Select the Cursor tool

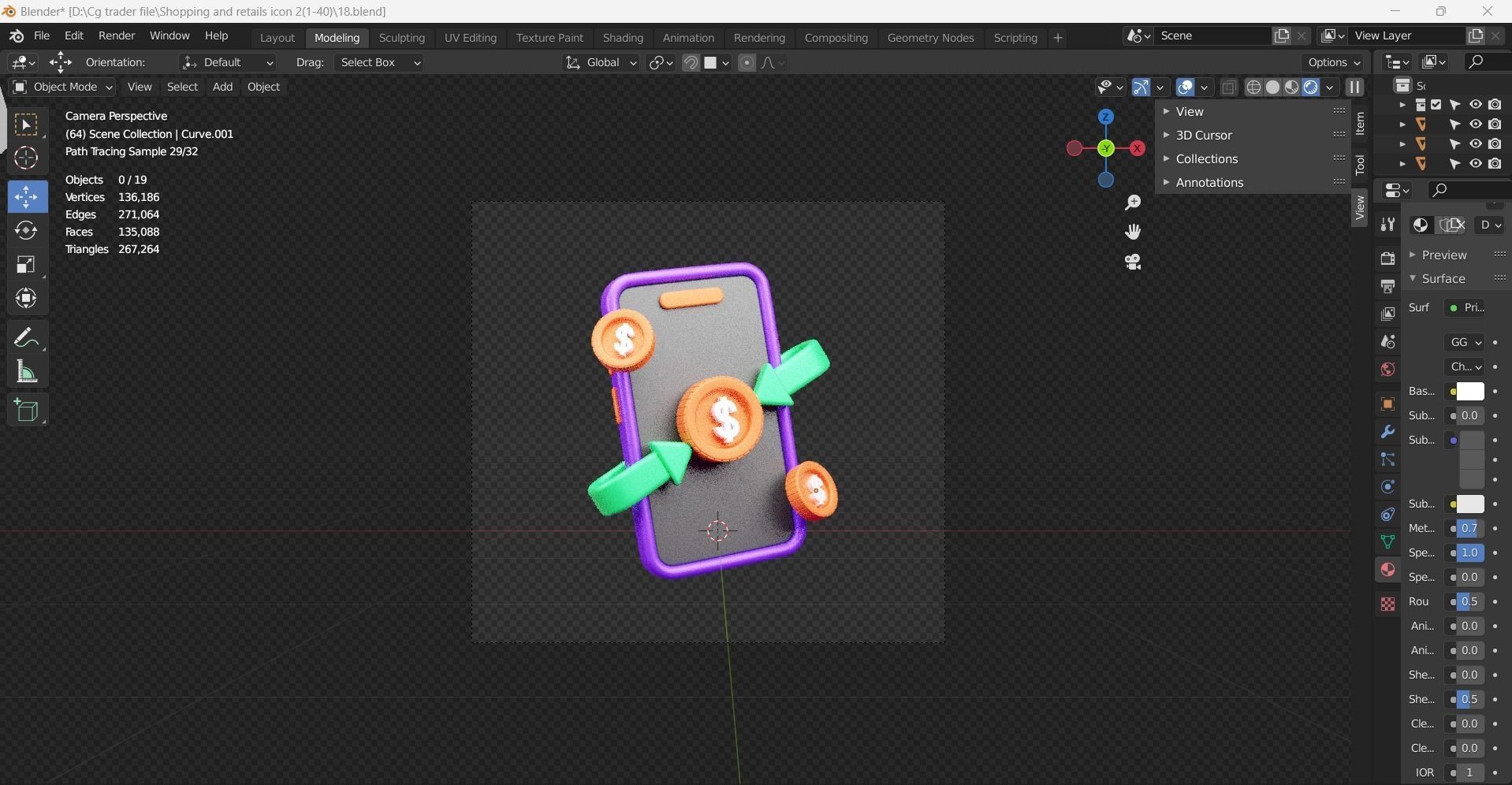click(x=26, y=158)
